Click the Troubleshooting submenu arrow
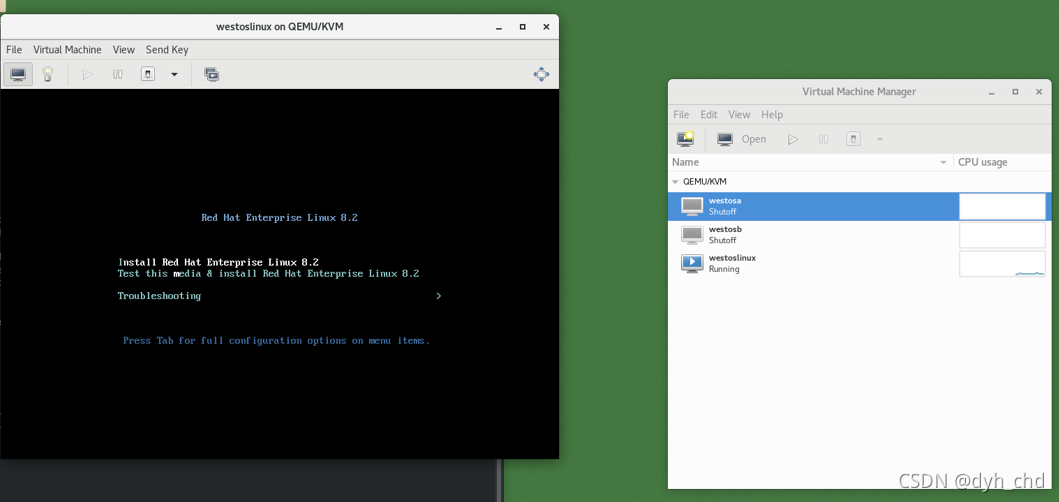The width and height of the screenshot is (1059, 502). pos(439,296)
